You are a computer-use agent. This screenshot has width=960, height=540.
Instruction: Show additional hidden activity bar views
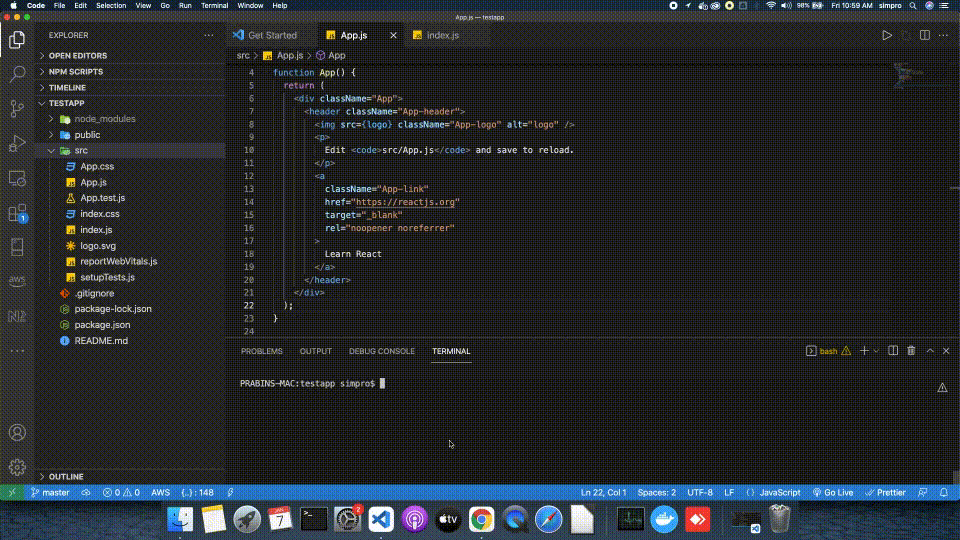17,351
